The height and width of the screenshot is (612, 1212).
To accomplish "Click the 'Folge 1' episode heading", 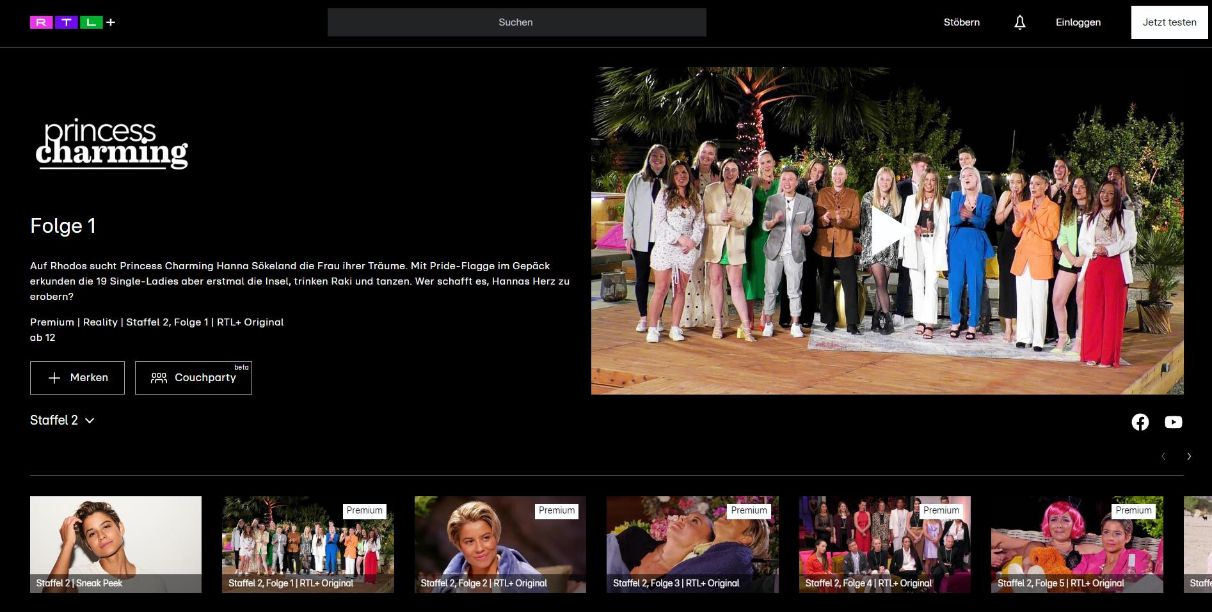I will [x=63, y=226].
